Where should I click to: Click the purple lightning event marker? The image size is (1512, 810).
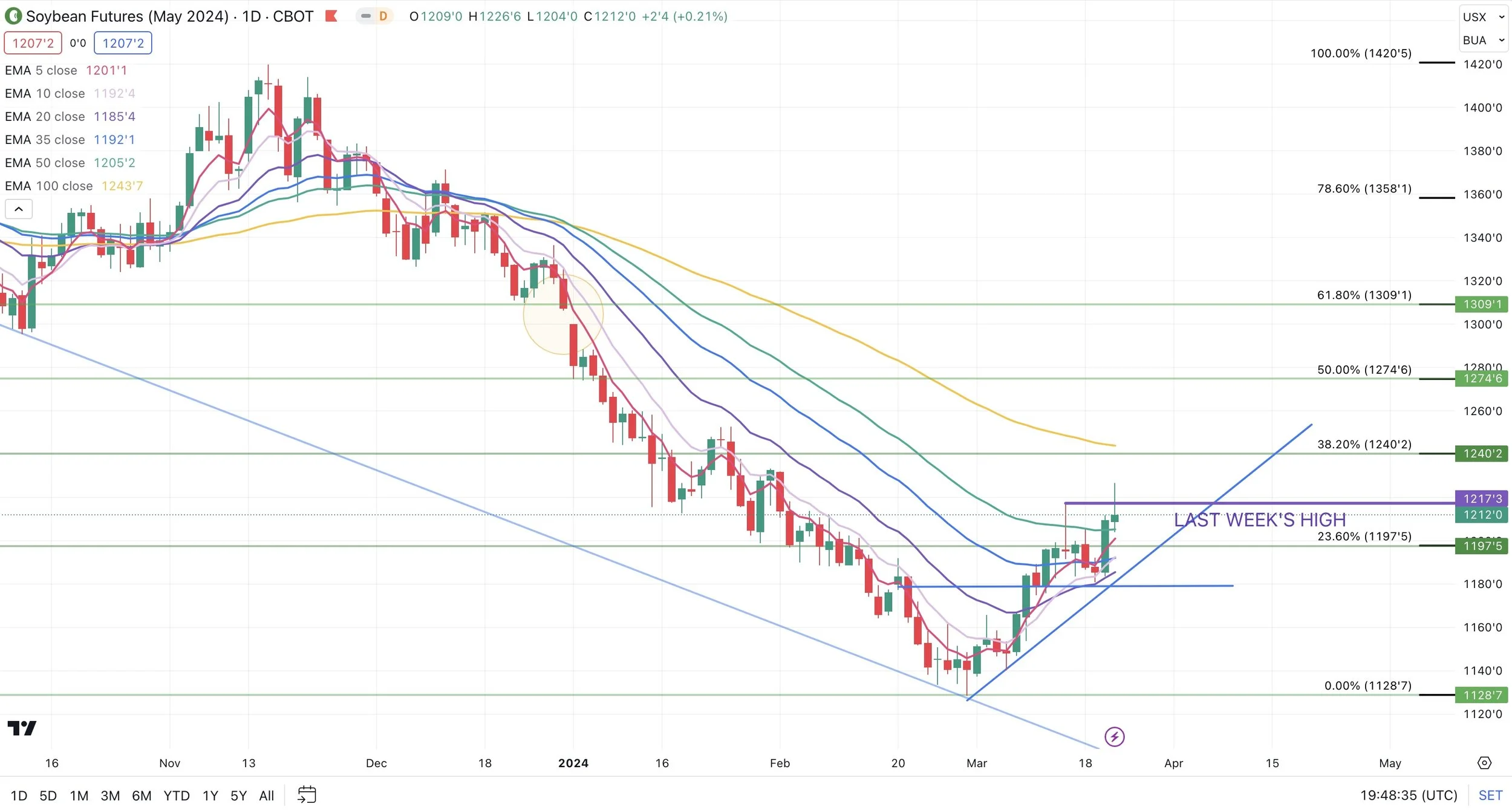[1114, 737]
